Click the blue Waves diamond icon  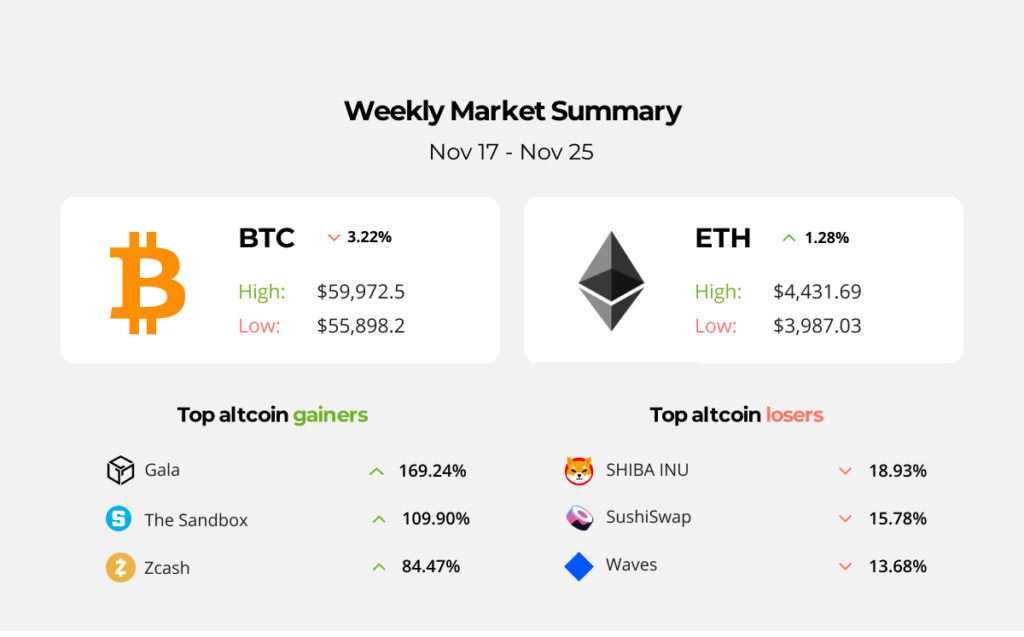click(579, 566)
